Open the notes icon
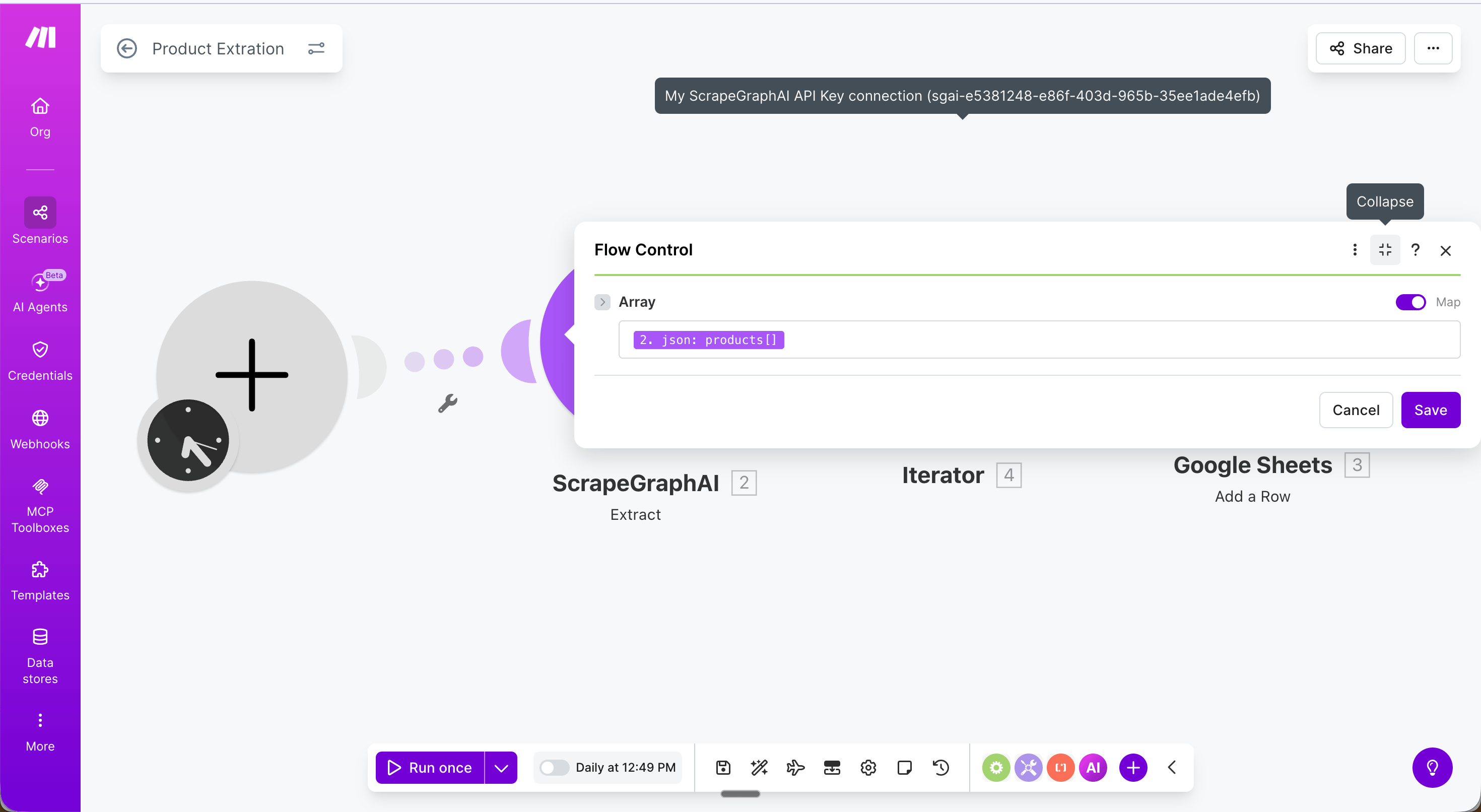This screenshot has height=812, width=1481. pyautogui.click(x=904, y=768)
